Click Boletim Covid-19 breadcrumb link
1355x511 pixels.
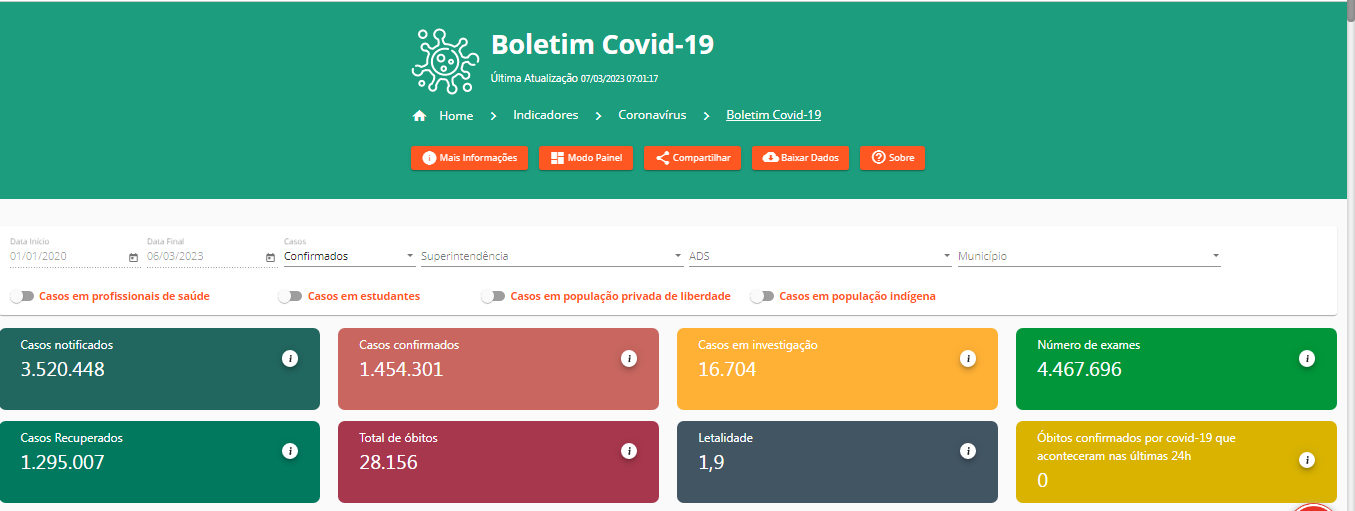click(774, 115)
